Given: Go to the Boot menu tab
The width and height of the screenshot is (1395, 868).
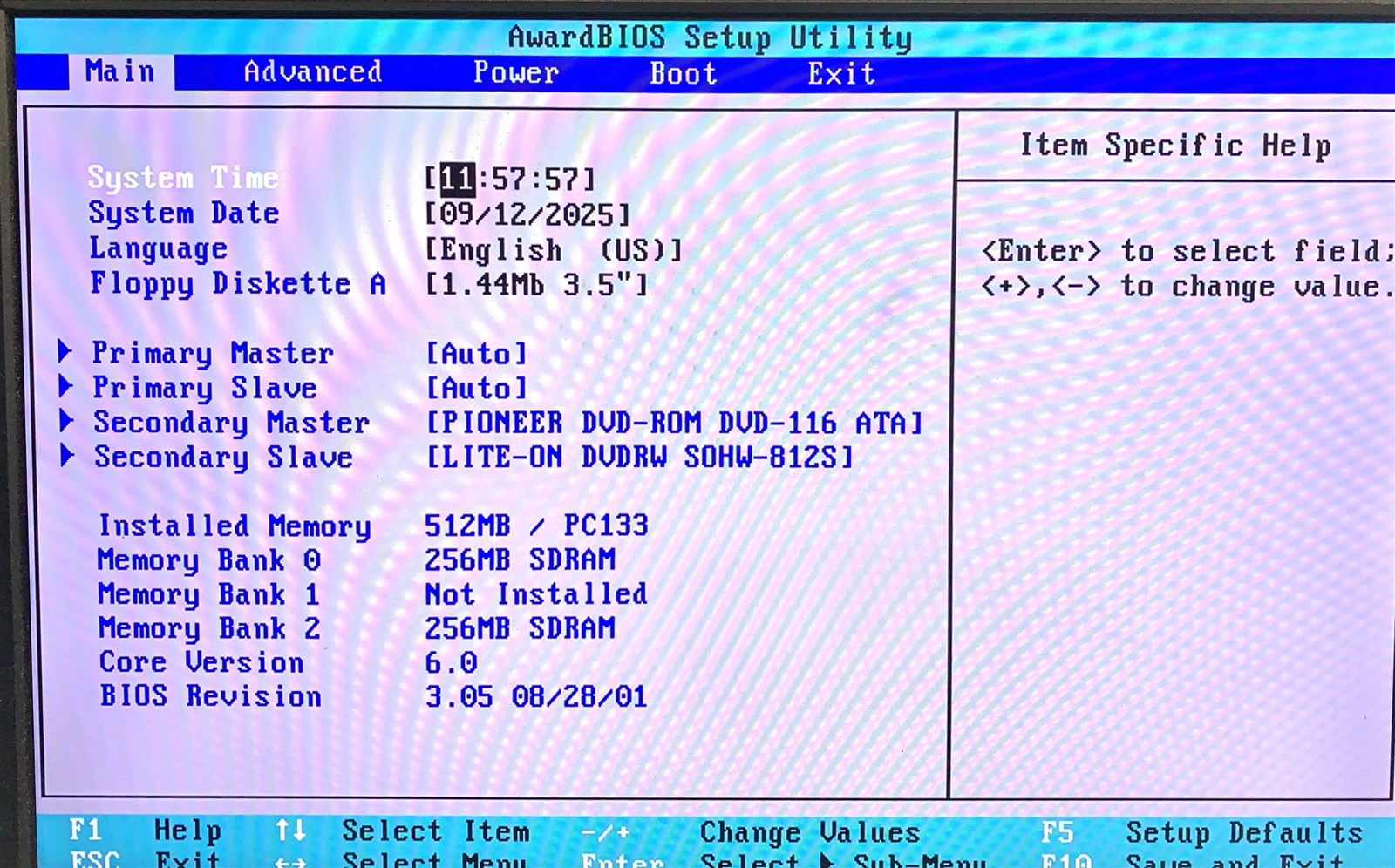Looking at the screenshot, I should (x=684, y=73).
